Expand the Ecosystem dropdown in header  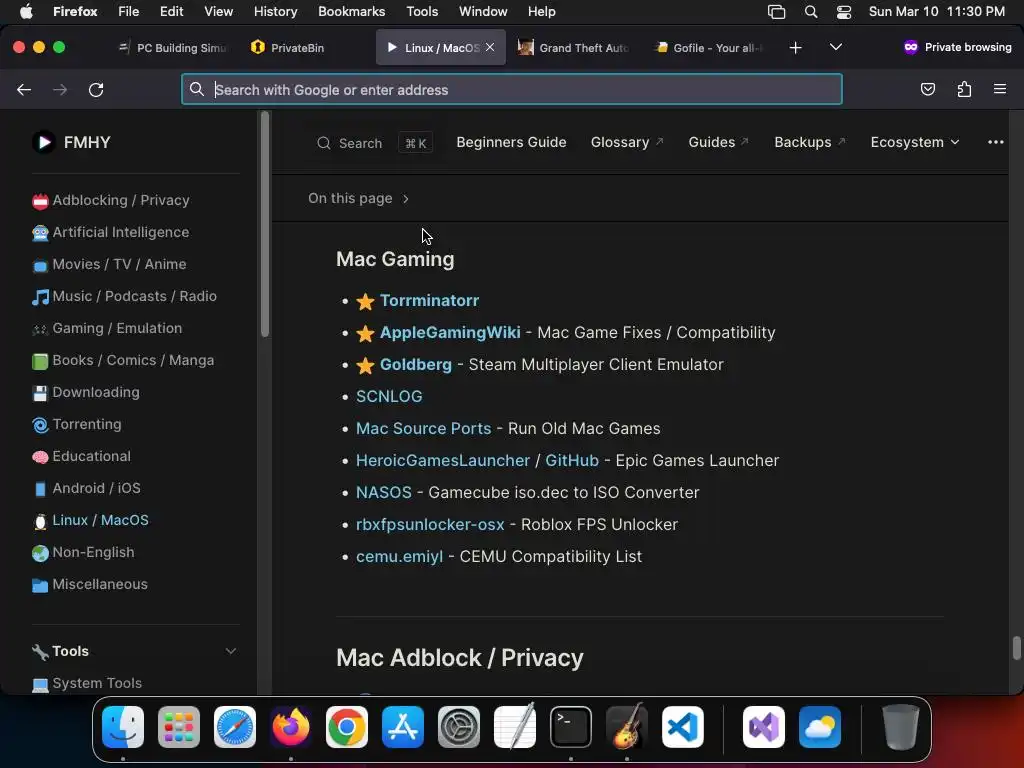coord(914,142)
